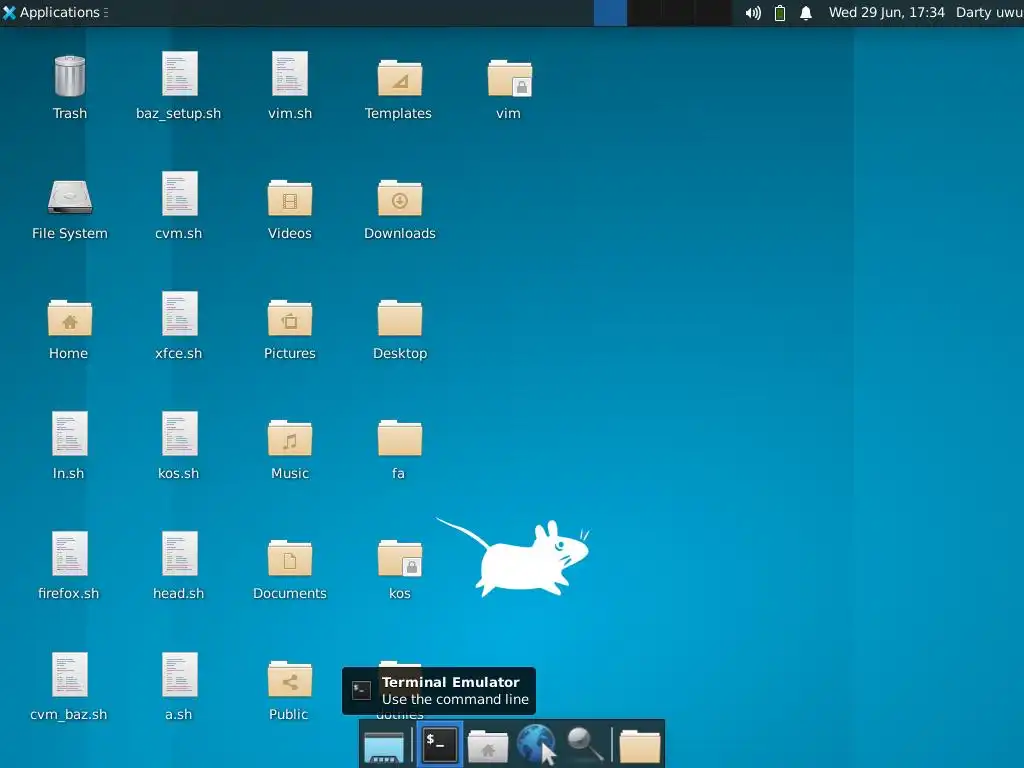
Task: Open the Public shared folder
Action: [x=289, y=679]
